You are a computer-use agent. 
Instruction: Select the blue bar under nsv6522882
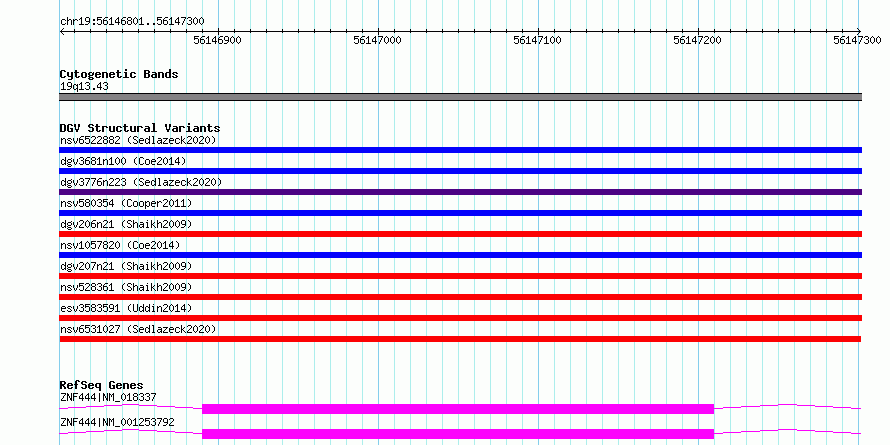click(x=460, y=150)
